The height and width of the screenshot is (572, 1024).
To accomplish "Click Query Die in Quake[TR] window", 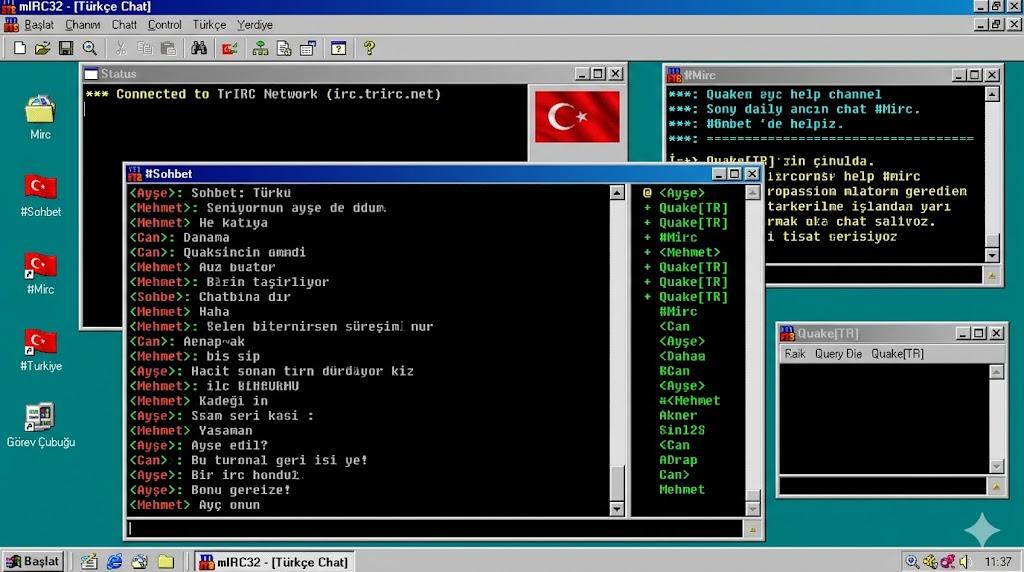I will pyautogui.click(x=838, y=354).
